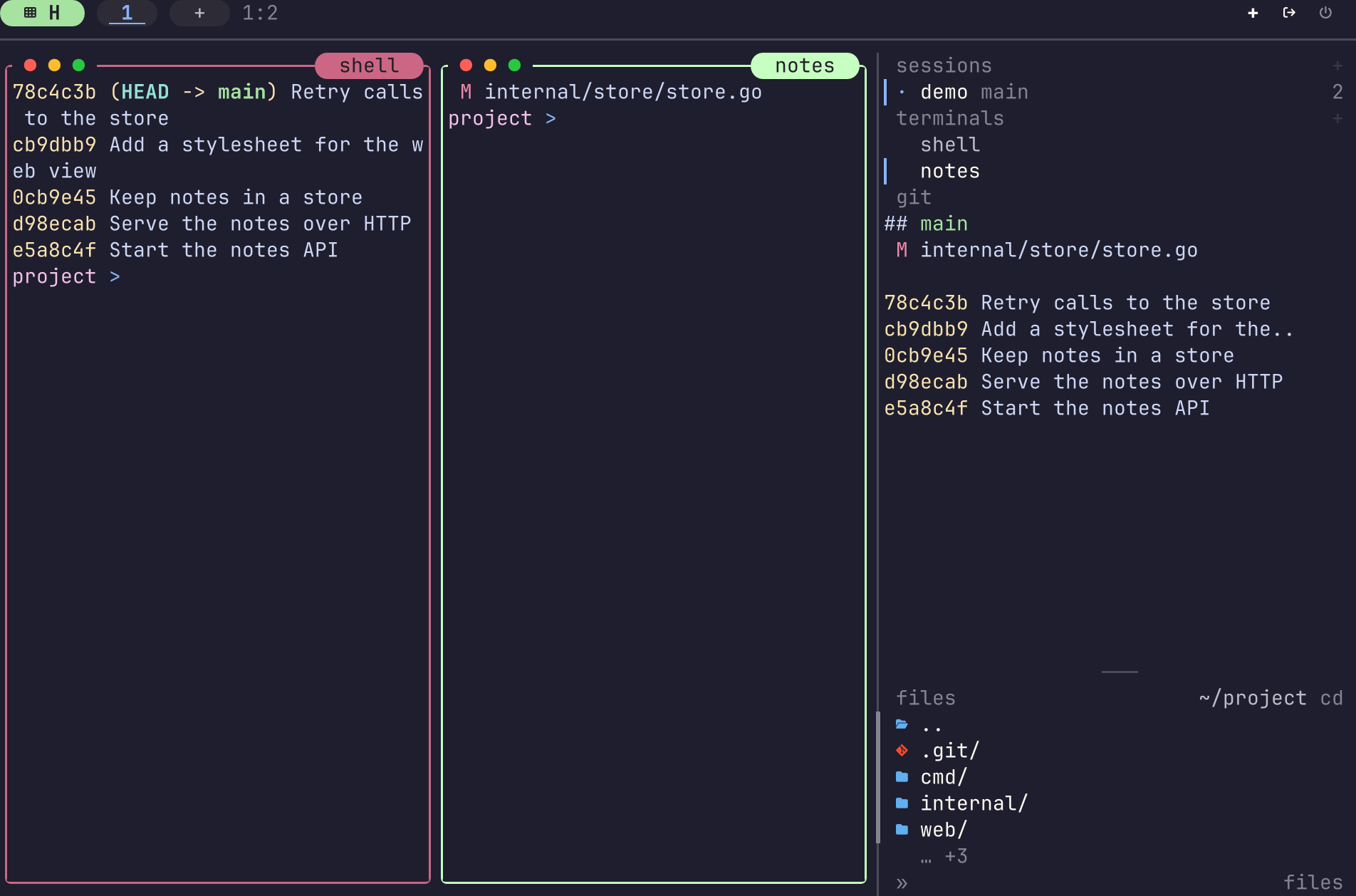This screenshot has width=1356, height=896.
Task: Close the notes pane with red dot
Action: point(466,65)
